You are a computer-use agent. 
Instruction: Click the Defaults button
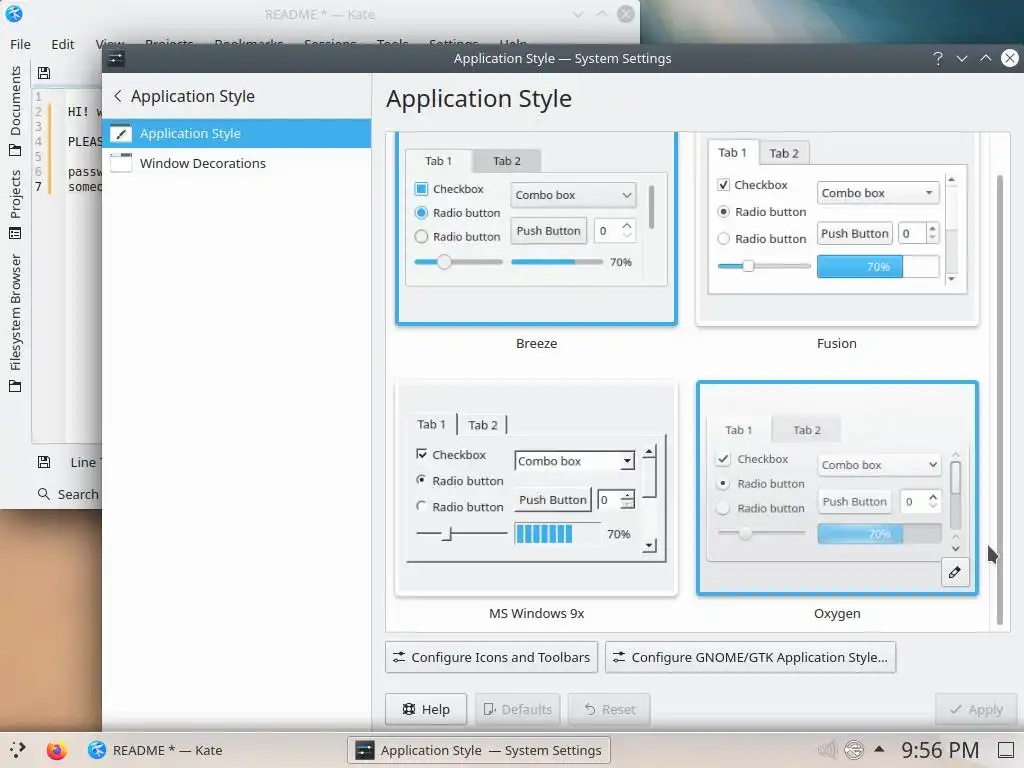tap(517, 709)
